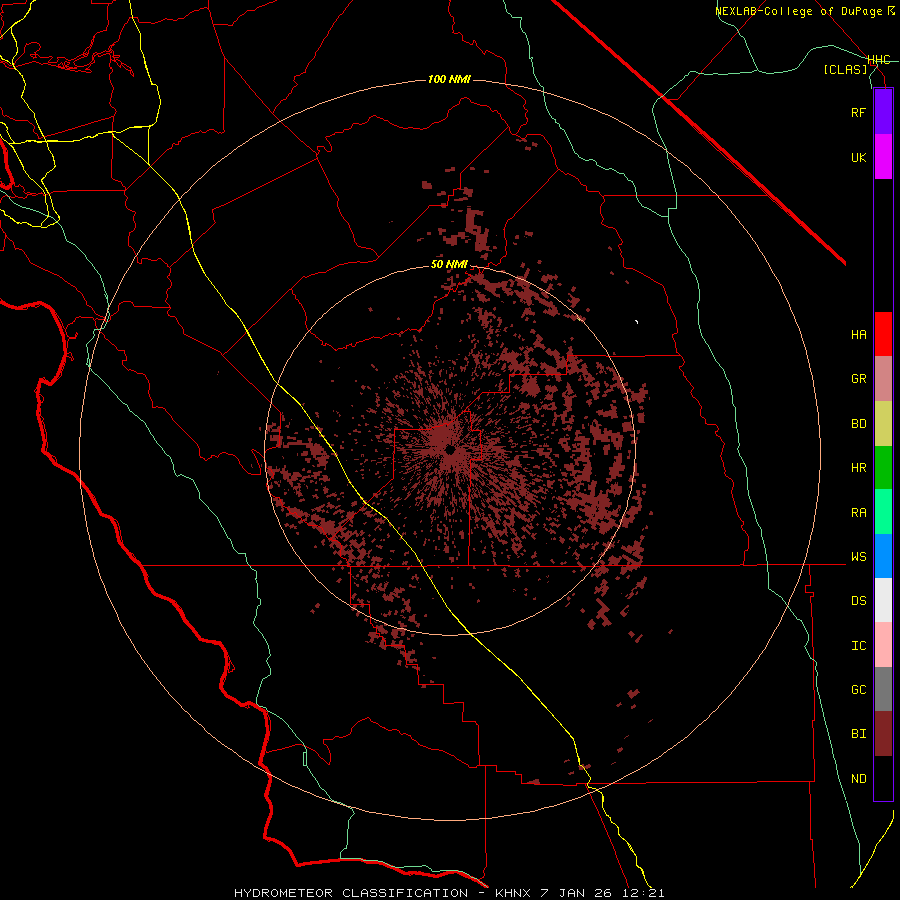This screenshot has height=900, width=900.
Task: Click the WS legend label
Action: point(858,557)
